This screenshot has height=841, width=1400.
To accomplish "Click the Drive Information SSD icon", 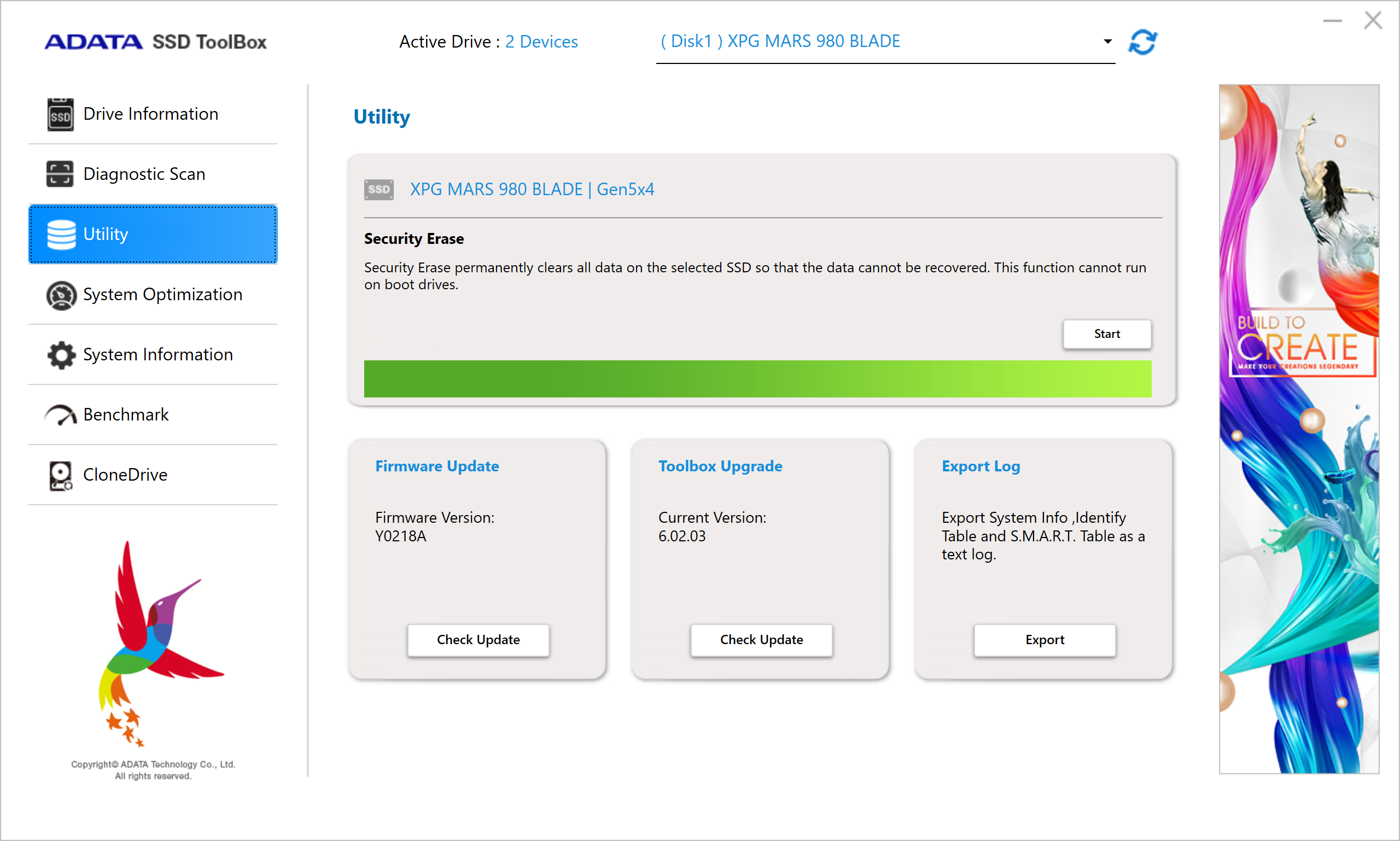I will point(60,114).
